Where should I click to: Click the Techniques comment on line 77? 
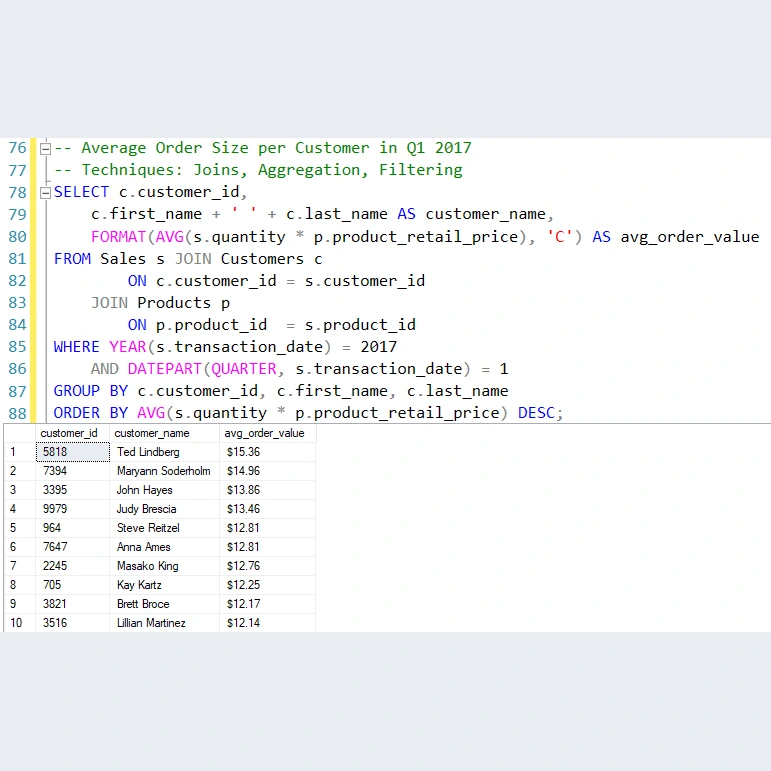258,170
